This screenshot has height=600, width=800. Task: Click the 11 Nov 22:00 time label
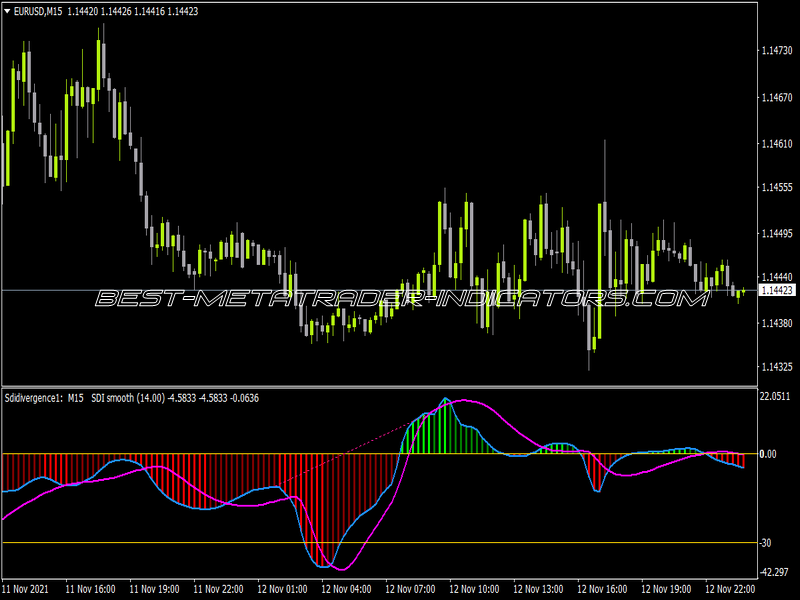(x=219, y=589)
